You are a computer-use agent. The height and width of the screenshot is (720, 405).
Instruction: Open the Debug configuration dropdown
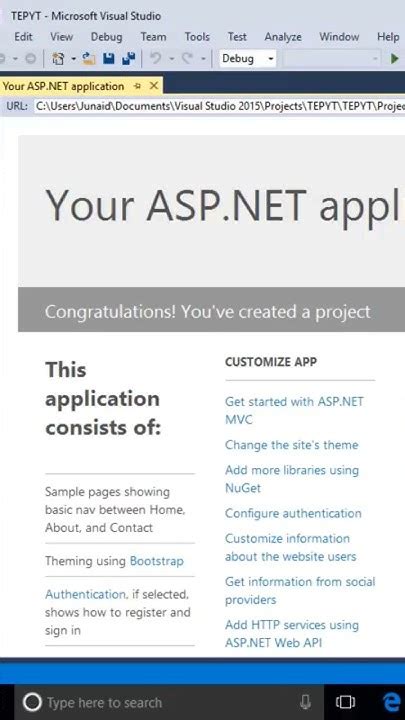point(248,59)
